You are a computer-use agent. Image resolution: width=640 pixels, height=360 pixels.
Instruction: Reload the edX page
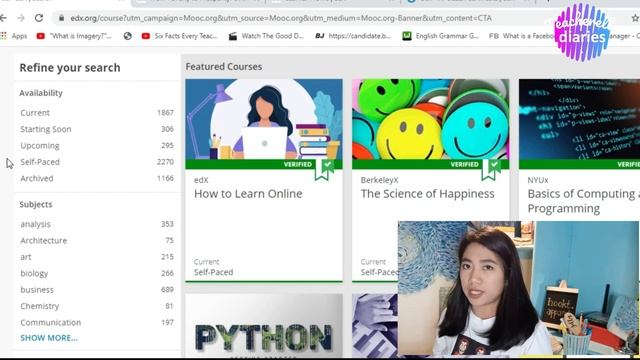click(39, 18)
